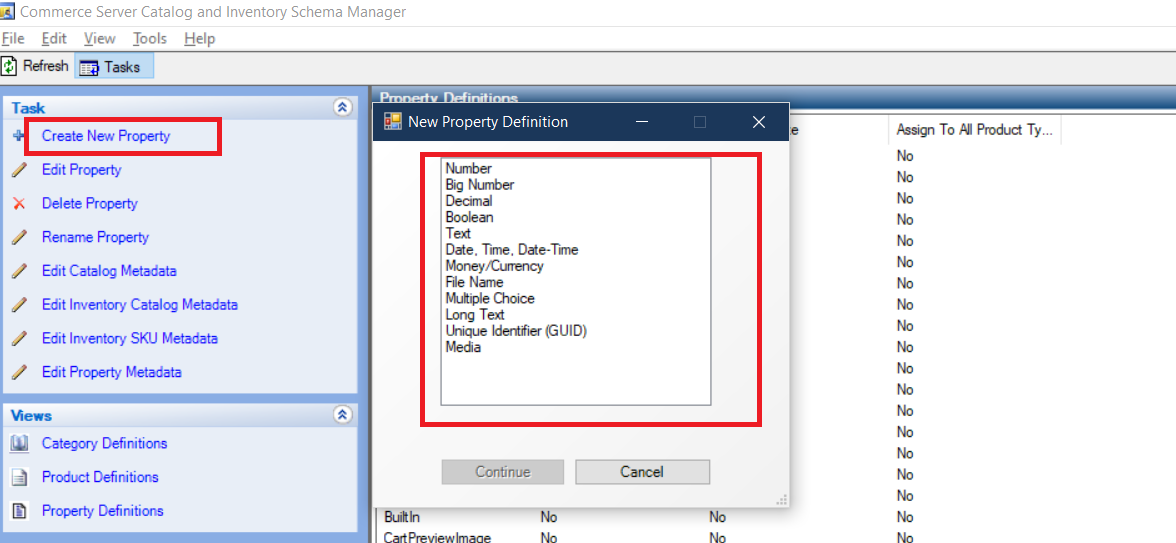Select Big Number in the type list
This screenshot has width=1176, height=543.
(x=480, y=184)
